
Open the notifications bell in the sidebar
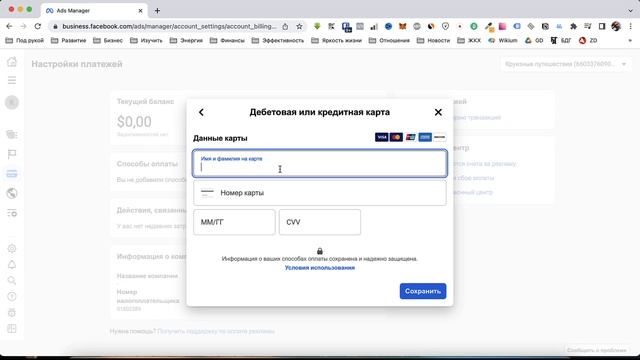click(12, 264)
